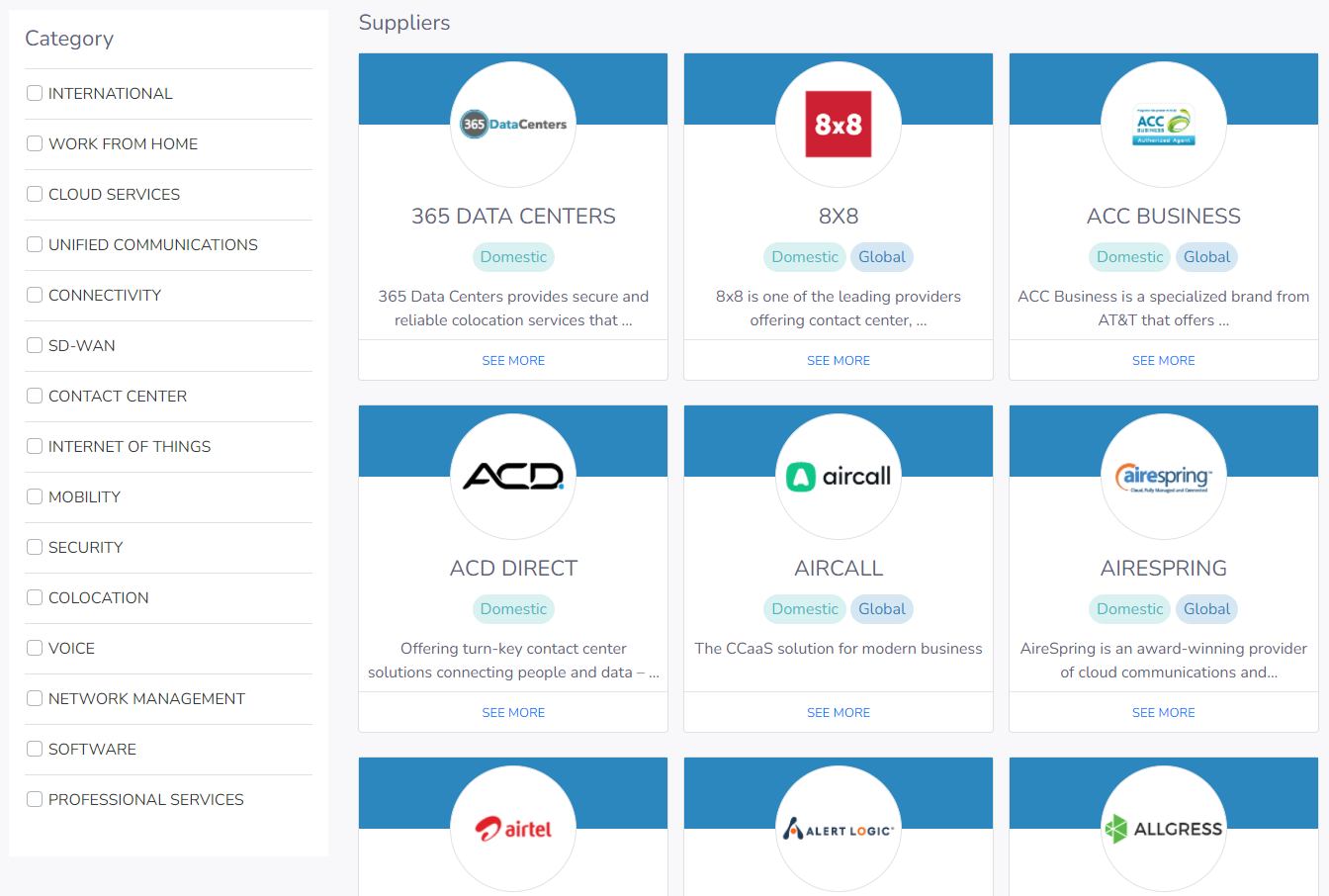Open SEE MORE under ACC Business
Screen dimensions: 1329x896
(x=1163, y=360)
